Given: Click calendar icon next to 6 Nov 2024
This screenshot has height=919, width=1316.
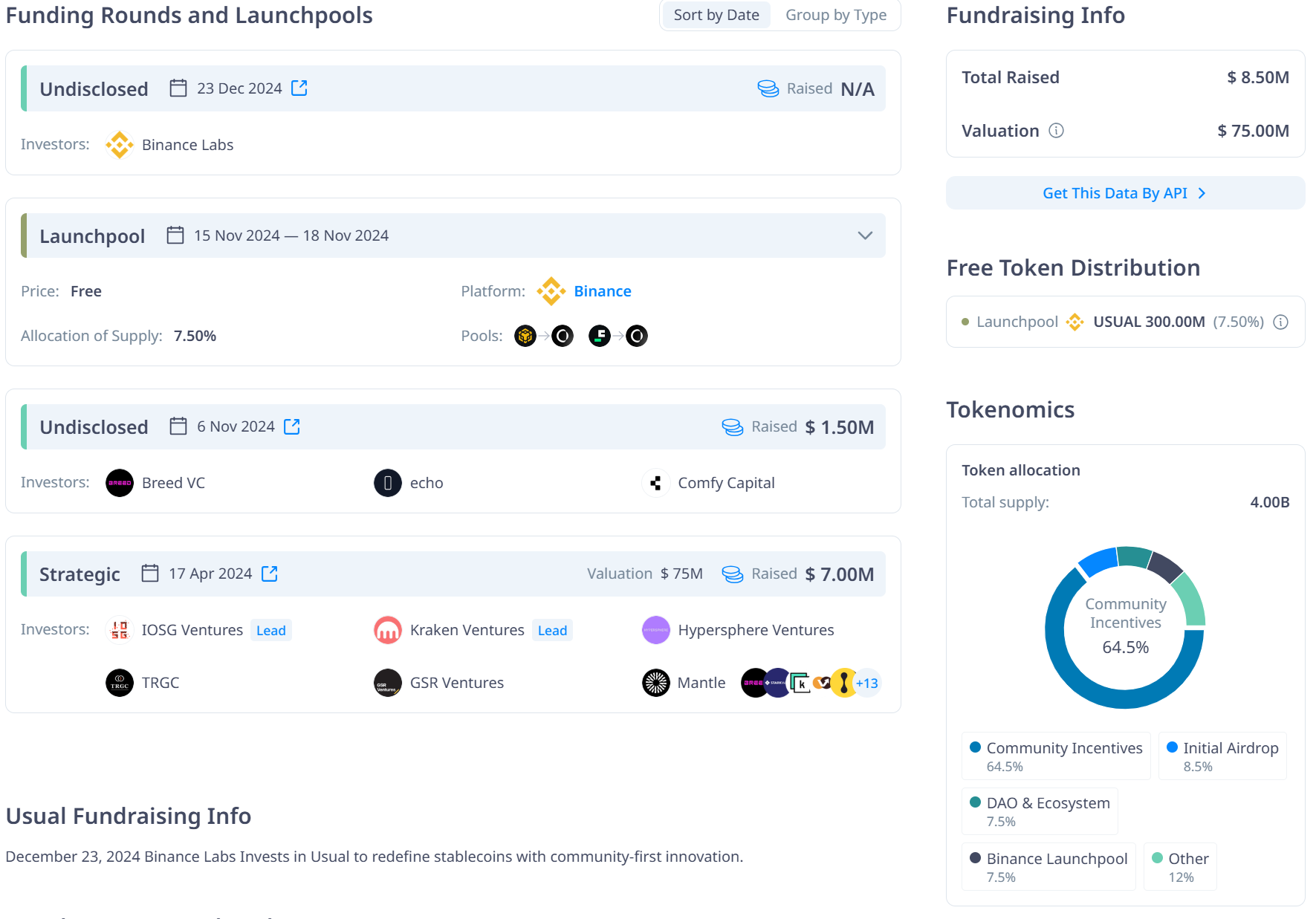Looking at the screenshot, I should (178, 426).
